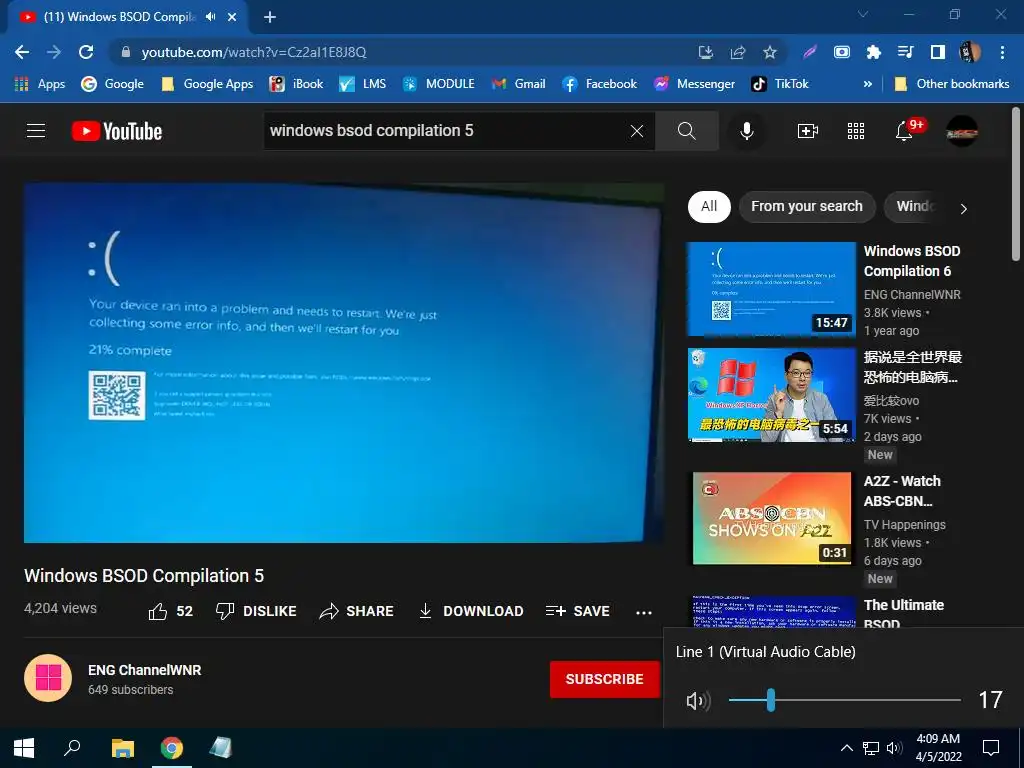The width and height of the screenshot is (1024, 768).
Task: Save video to a playlist
Action: [x=577, y=611]
